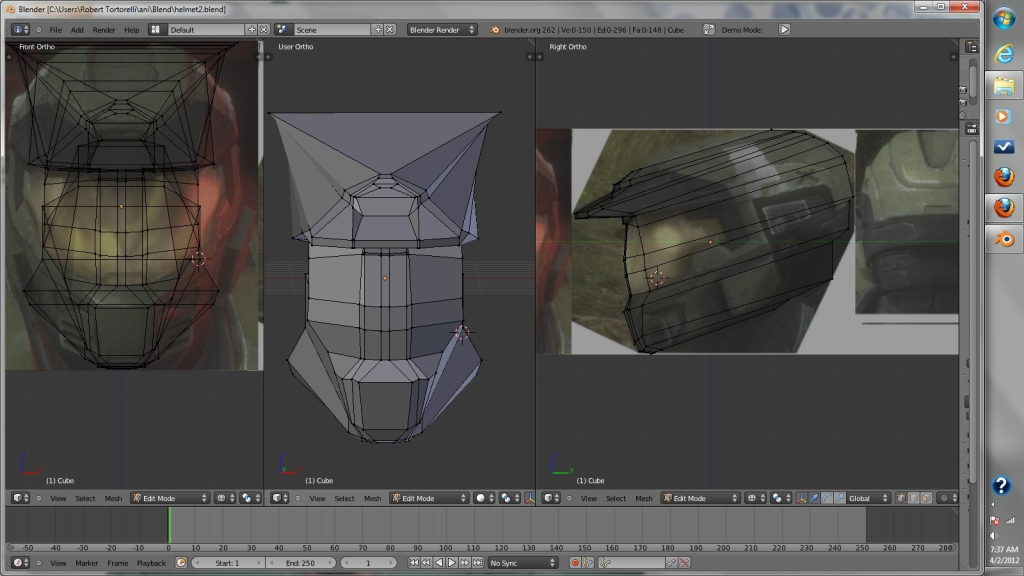Enable the scale manipulator
1024x576 pixels.
[839, 498]
